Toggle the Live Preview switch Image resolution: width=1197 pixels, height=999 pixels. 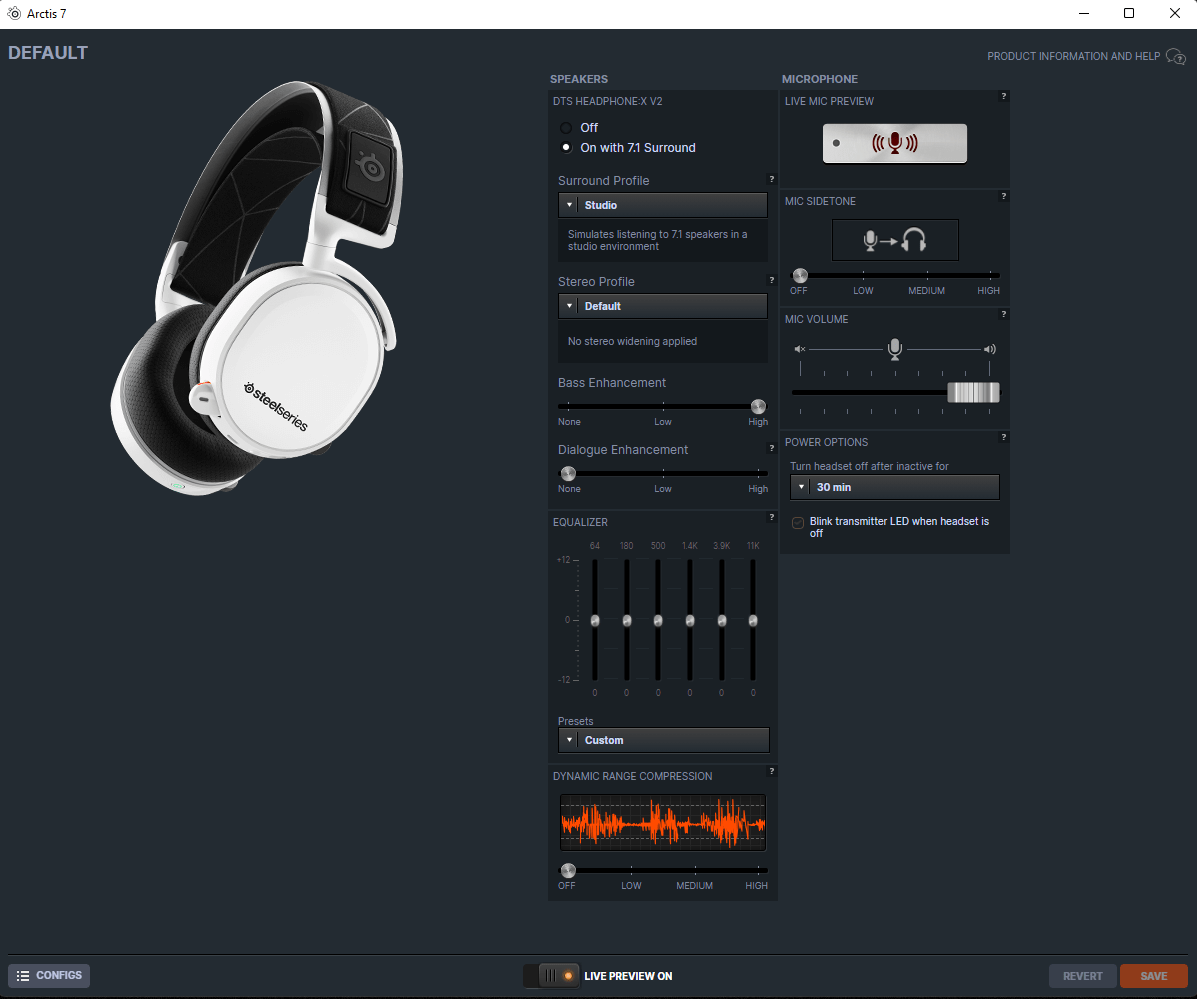[x=551, y=975]
